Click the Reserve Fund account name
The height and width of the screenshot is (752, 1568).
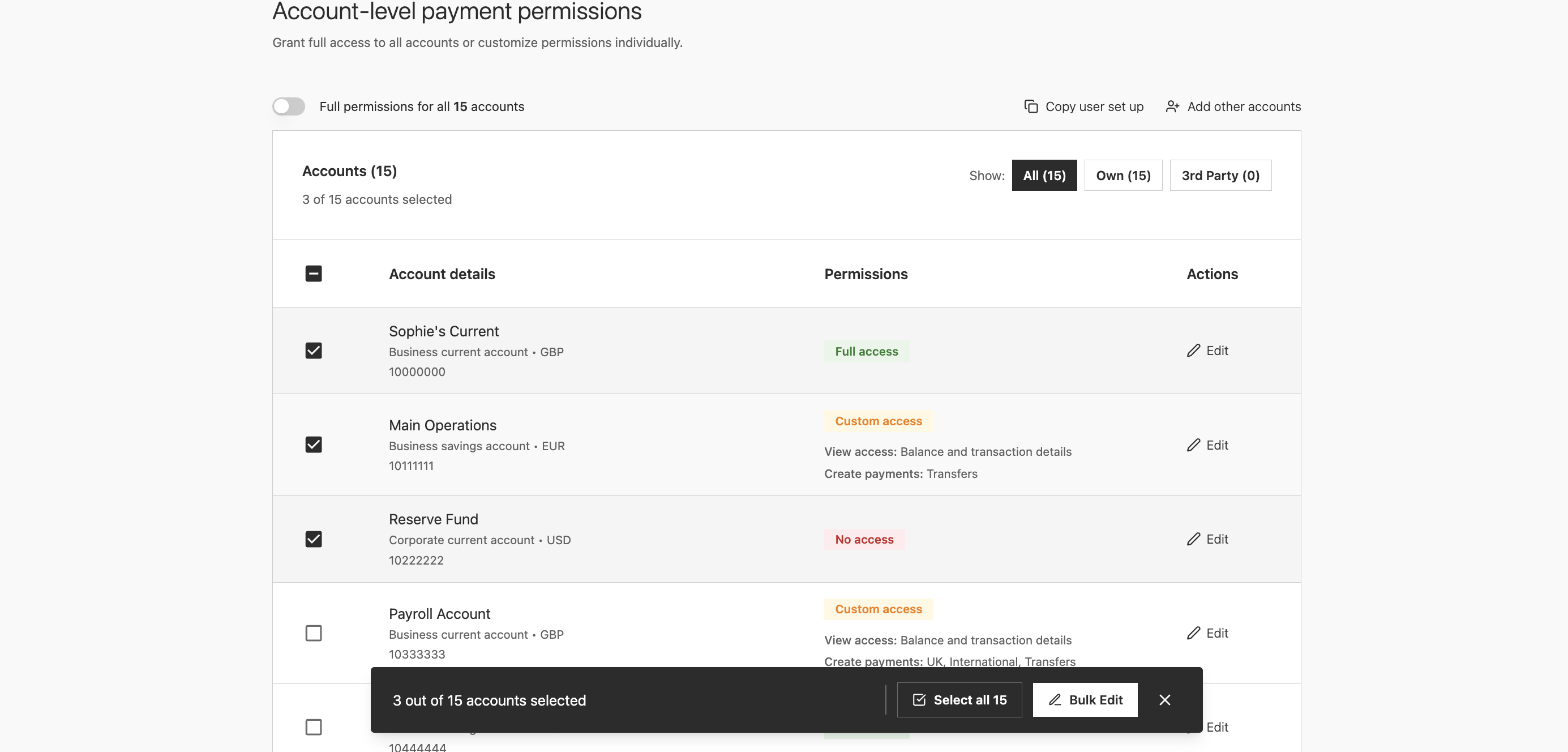pos(434,519)
